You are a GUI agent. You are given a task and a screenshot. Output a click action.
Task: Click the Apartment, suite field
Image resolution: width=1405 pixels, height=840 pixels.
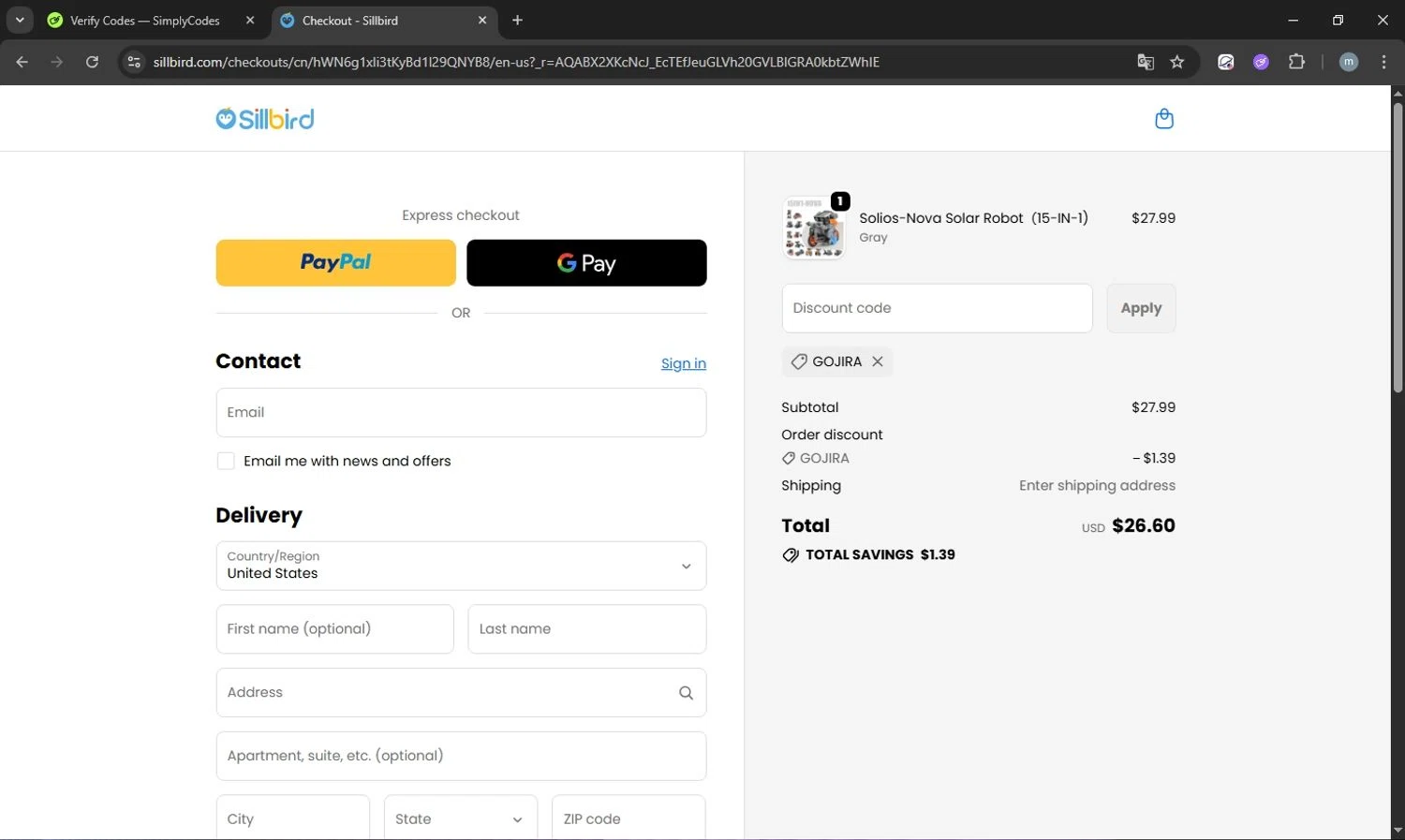pyautogui.click(x=461, y=756)
